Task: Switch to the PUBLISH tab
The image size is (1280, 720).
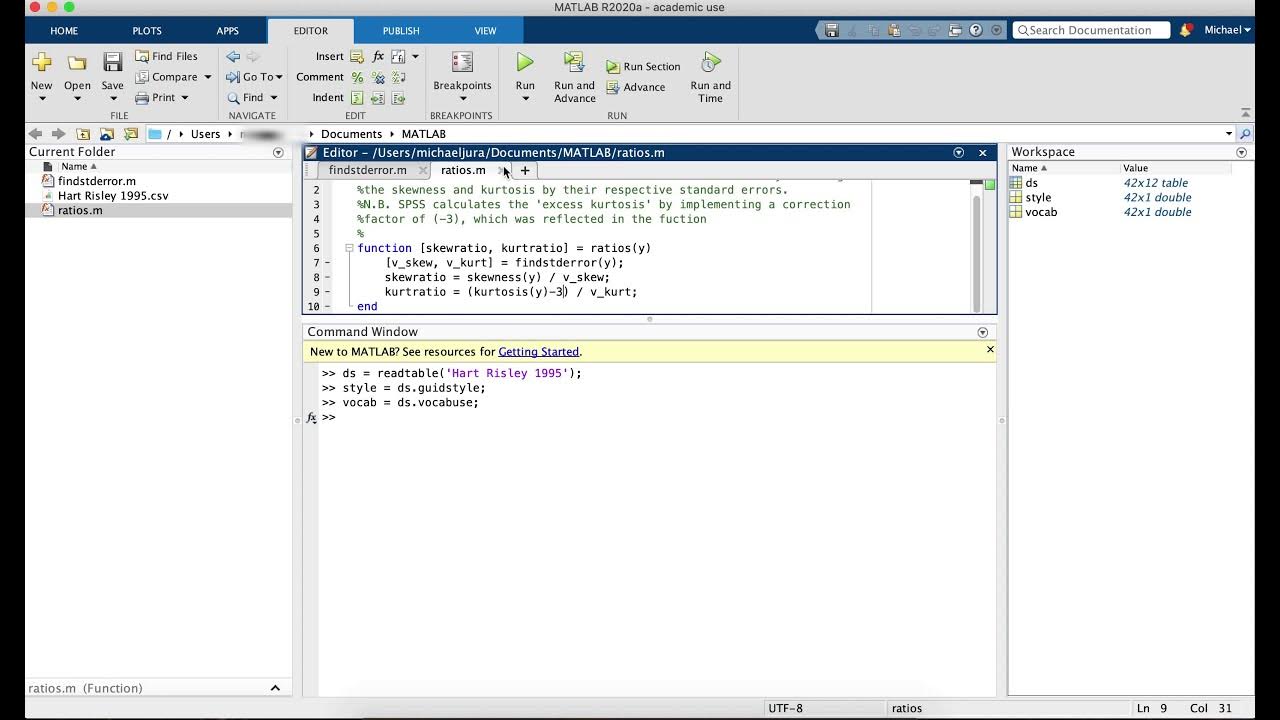Action: tap(401, 31)
